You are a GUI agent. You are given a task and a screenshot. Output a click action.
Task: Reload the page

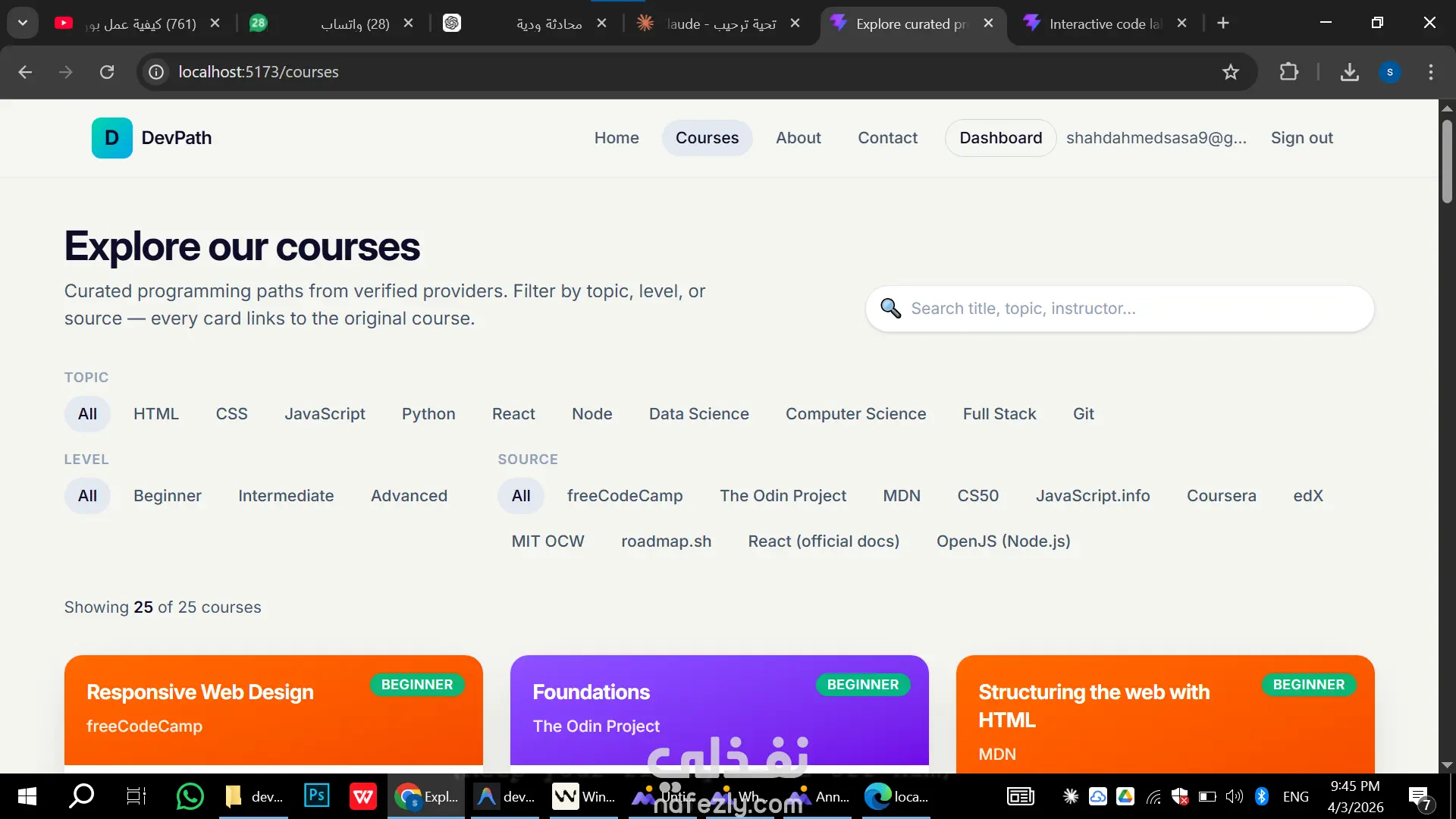point(107,72)
